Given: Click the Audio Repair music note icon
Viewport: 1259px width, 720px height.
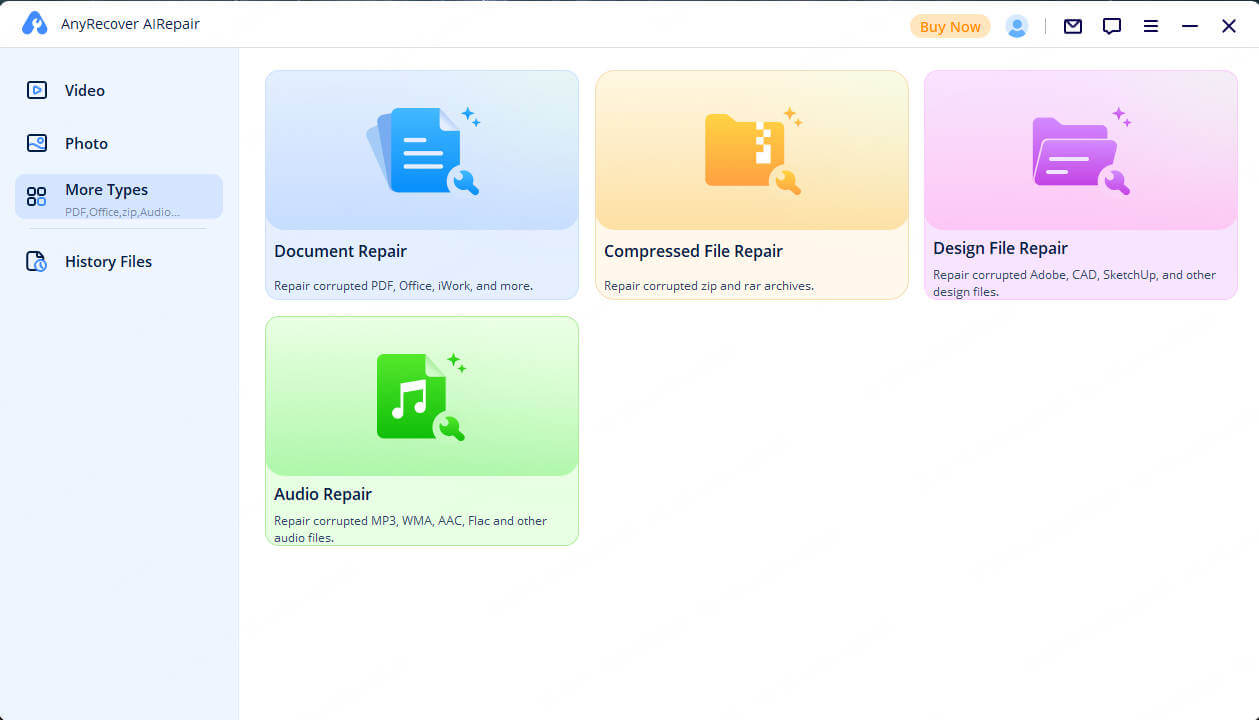Looking at the screenshot, I should [x=421, y=396].
